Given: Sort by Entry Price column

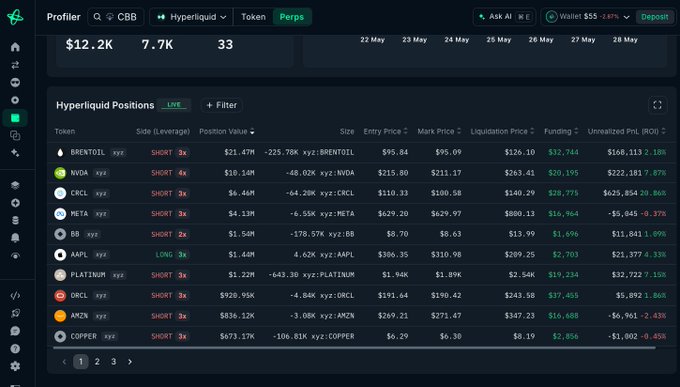Looking at the screenshot, I should 386,131.
